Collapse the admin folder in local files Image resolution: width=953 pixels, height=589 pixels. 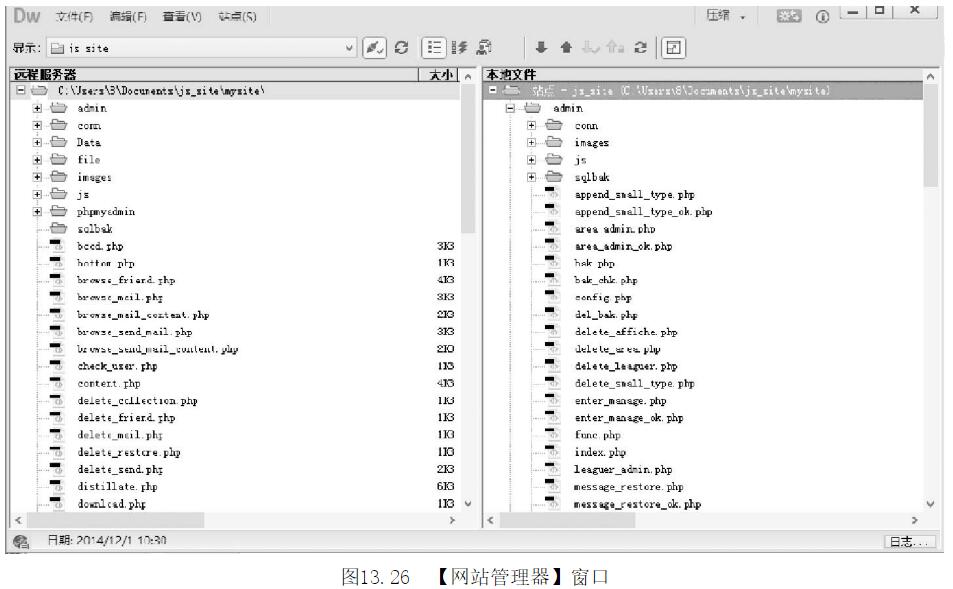coord(510,108)
